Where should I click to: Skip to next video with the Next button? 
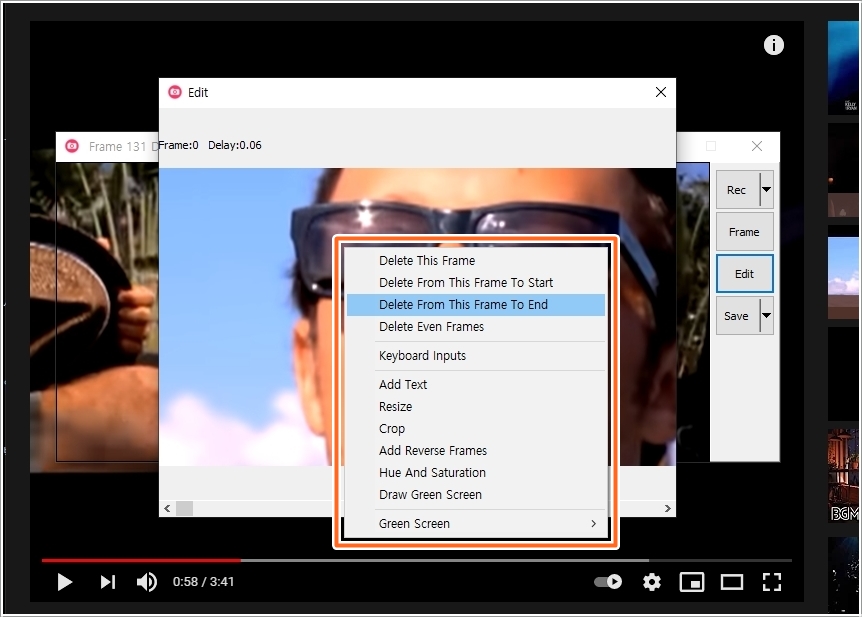pyautogui.click(x=108, y=582)
